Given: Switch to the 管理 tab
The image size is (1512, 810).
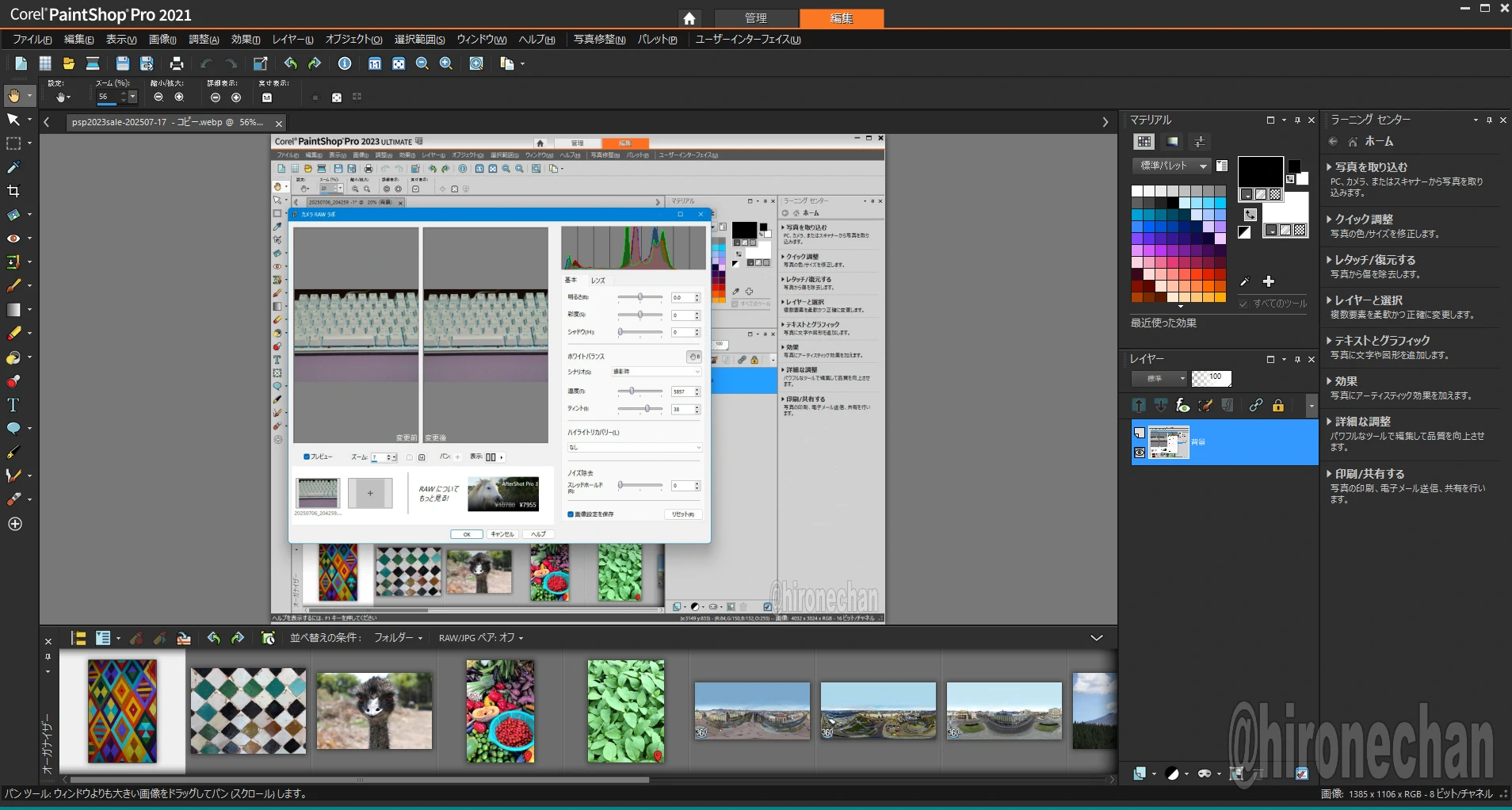Looking at the screenshot, I should coord(756,18).
